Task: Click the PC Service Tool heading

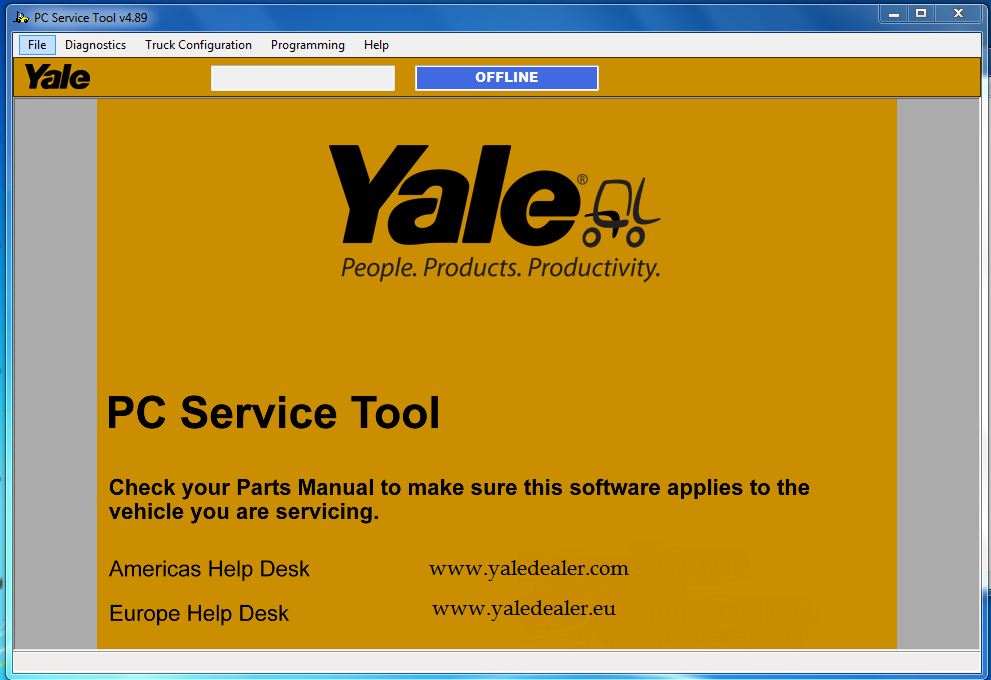Action: pyautogui.click(x=273, y=413)
